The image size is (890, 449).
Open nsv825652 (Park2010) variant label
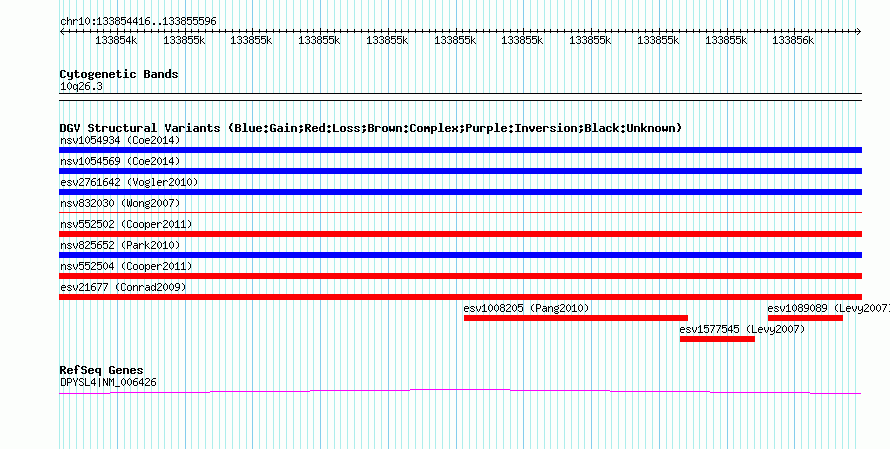pos(120,245)
